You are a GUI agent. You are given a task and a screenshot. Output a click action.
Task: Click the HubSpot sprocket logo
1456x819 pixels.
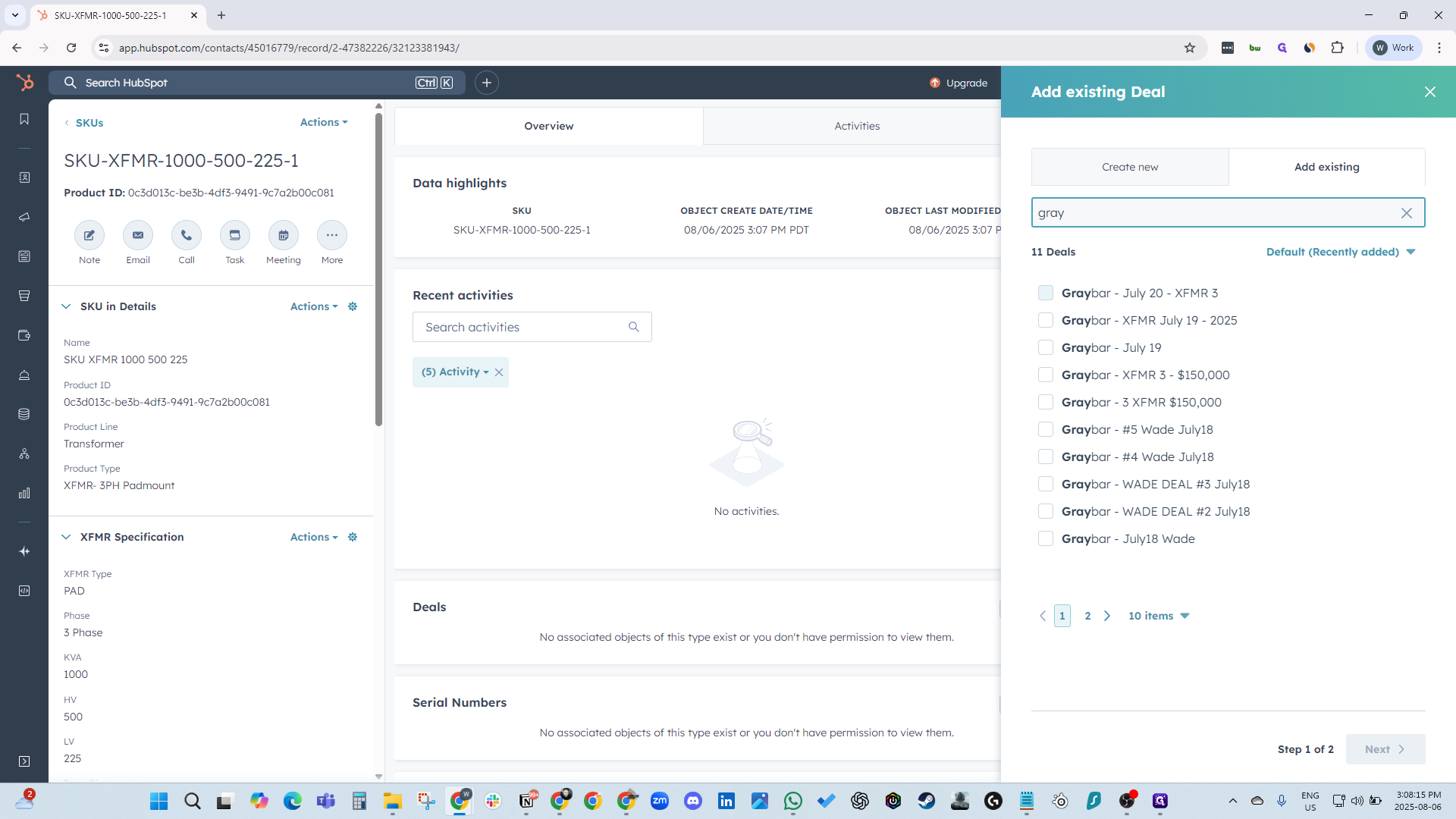[x=24, y=83]
